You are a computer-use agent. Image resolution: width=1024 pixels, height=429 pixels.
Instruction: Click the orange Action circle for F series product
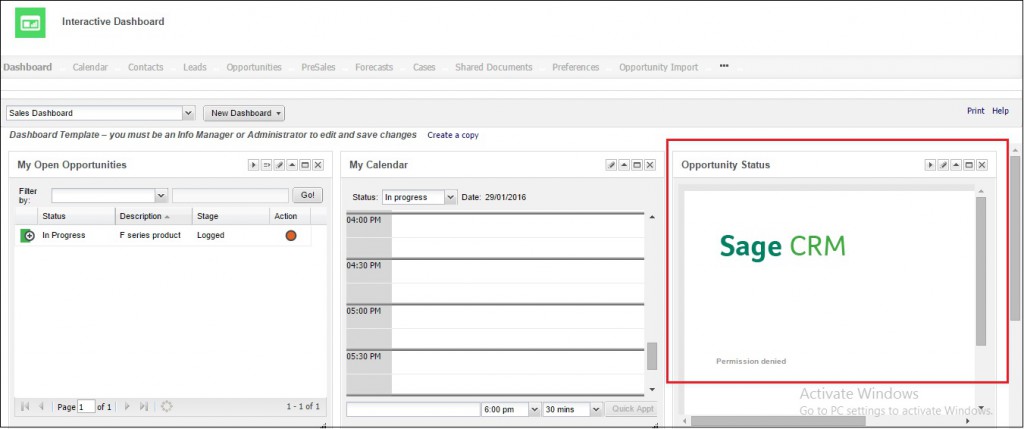[291, 236]
